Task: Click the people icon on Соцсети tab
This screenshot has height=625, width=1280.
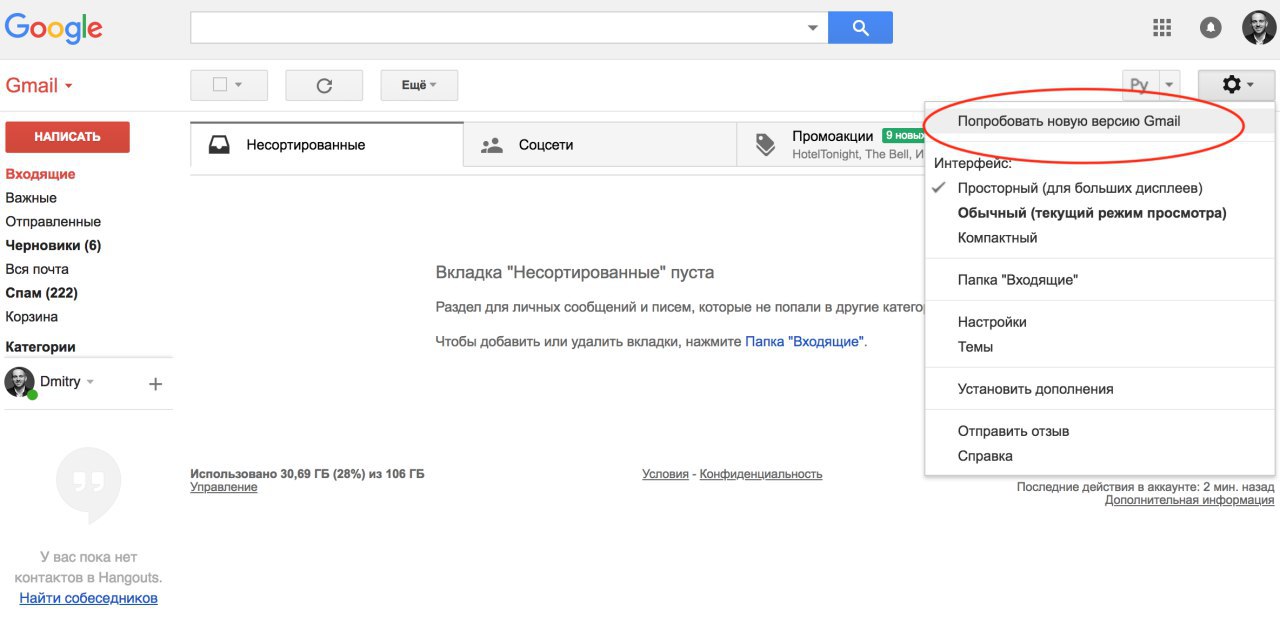Action: [x=491, y=145]
